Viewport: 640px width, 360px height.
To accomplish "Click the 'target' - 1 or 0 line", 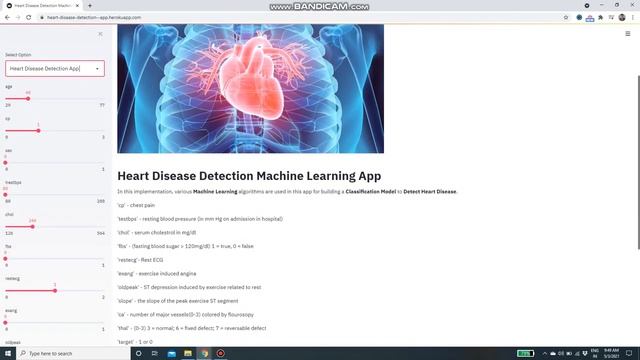I will tap(135, 342).
